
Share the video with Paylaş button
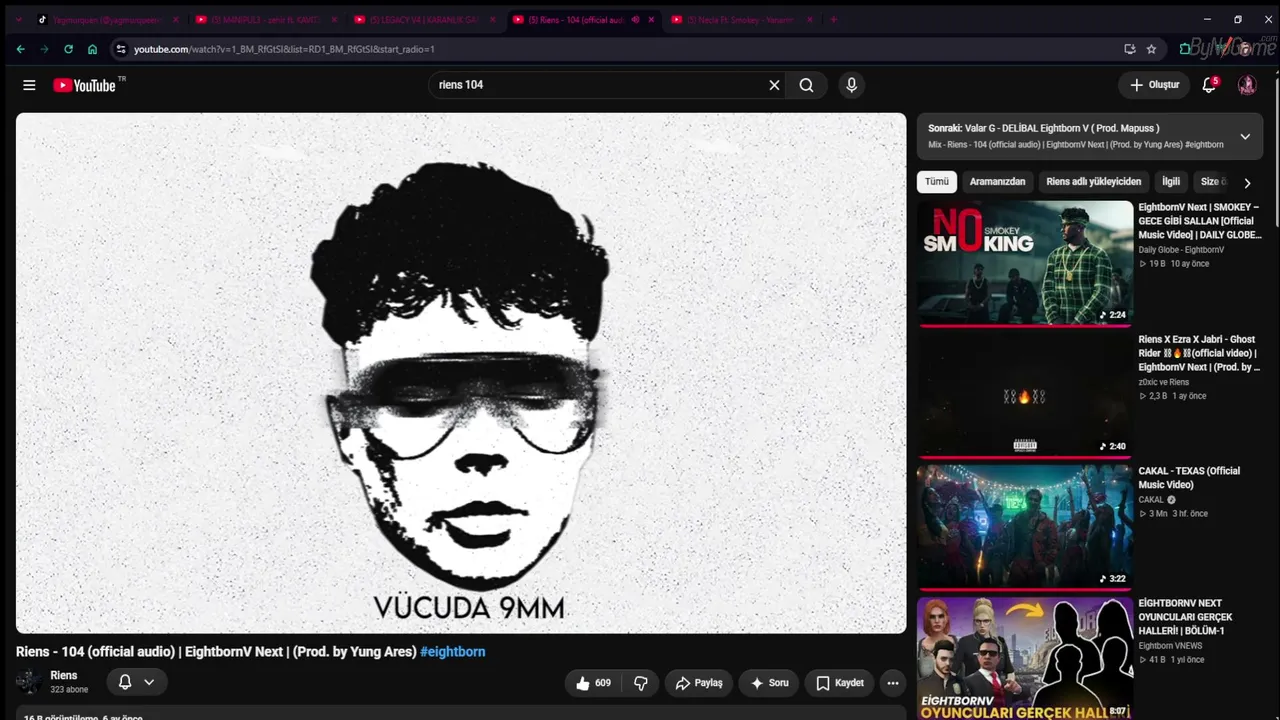(x=699, y=683)
